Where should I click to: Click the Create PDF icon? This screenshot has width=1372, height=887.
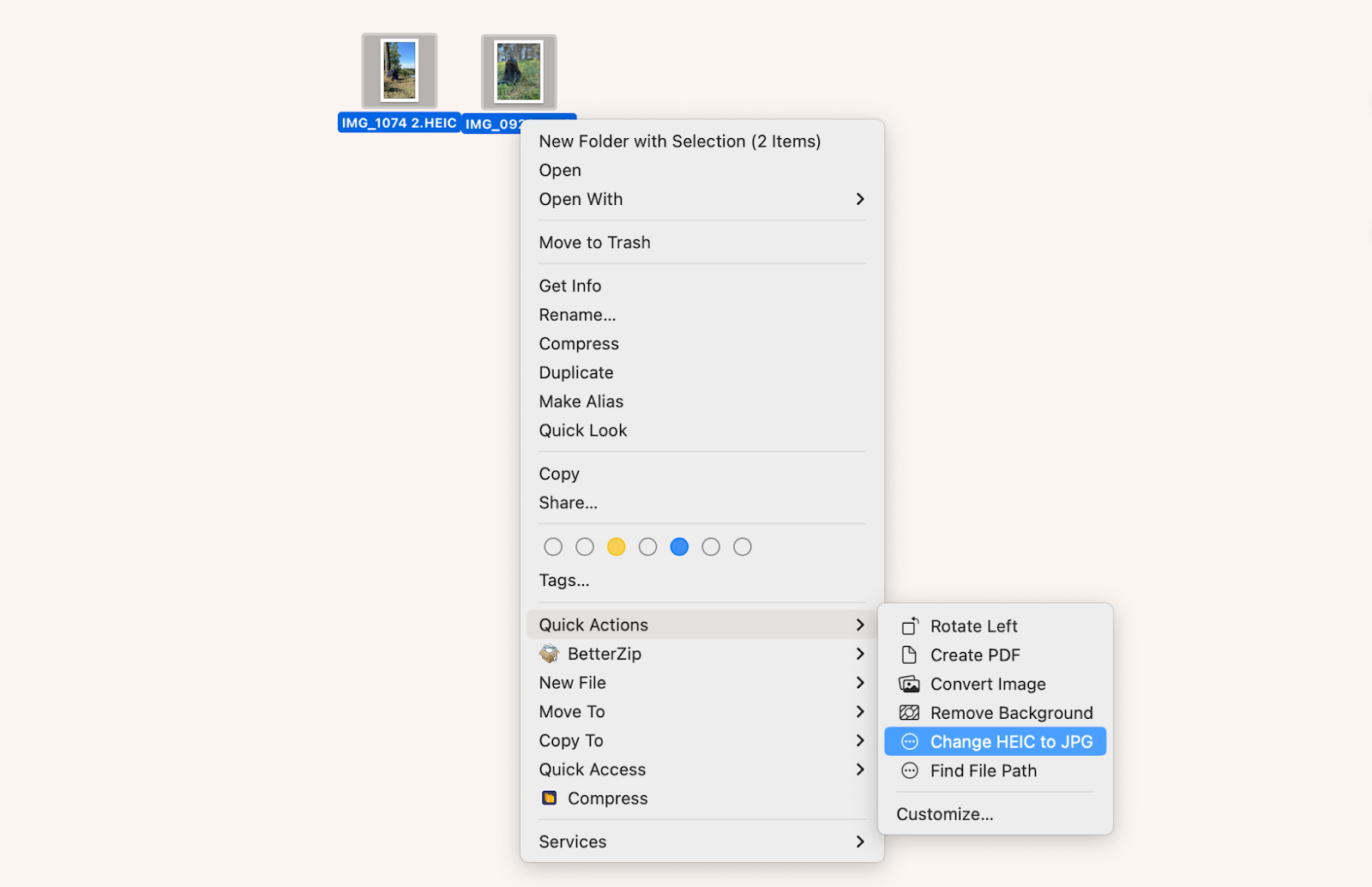pyautogui.click(x=909, y=655)
